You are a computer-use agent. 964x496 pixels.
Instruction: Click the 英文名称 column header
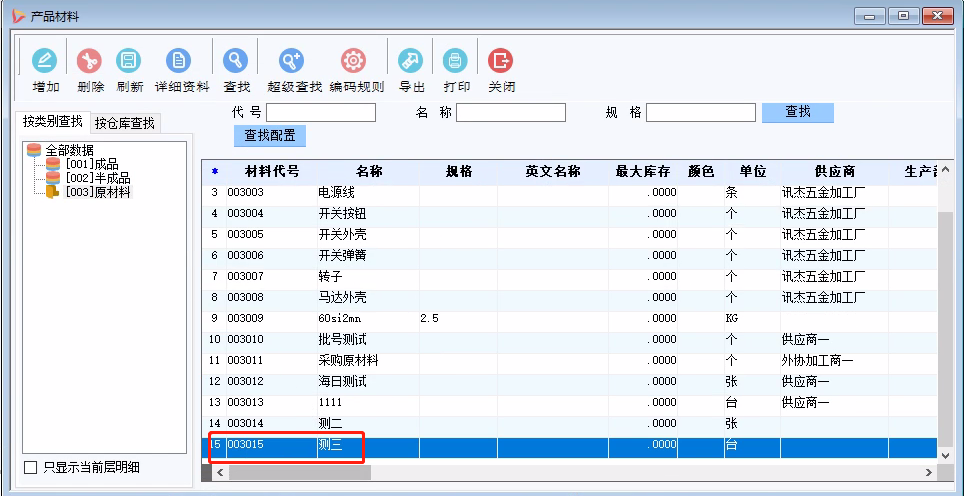point(553,172)
